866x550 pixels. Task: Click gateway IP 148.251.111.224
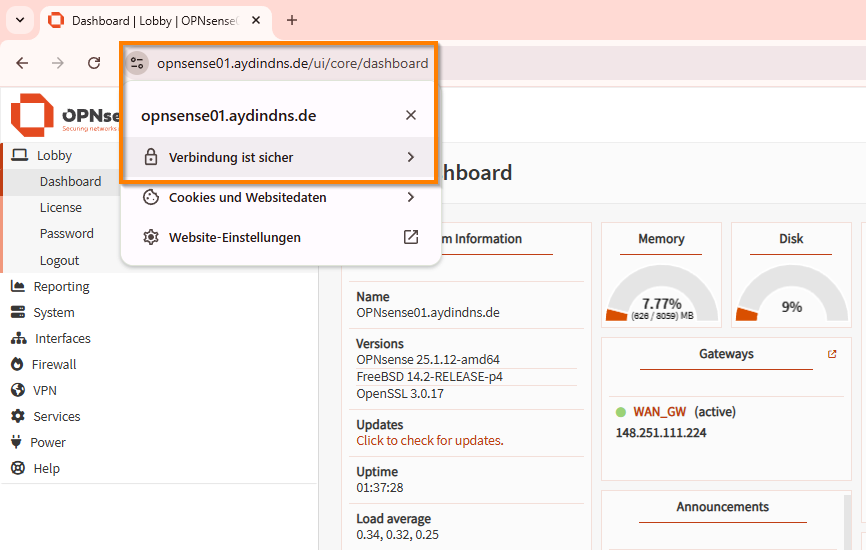point(661,433)
